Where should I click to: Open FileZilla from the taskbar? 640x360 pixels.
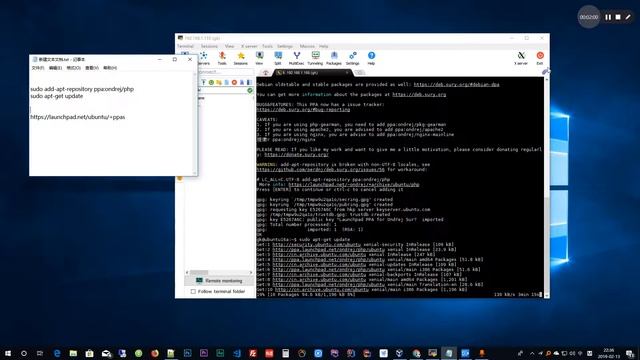click(x=253, y=353)
